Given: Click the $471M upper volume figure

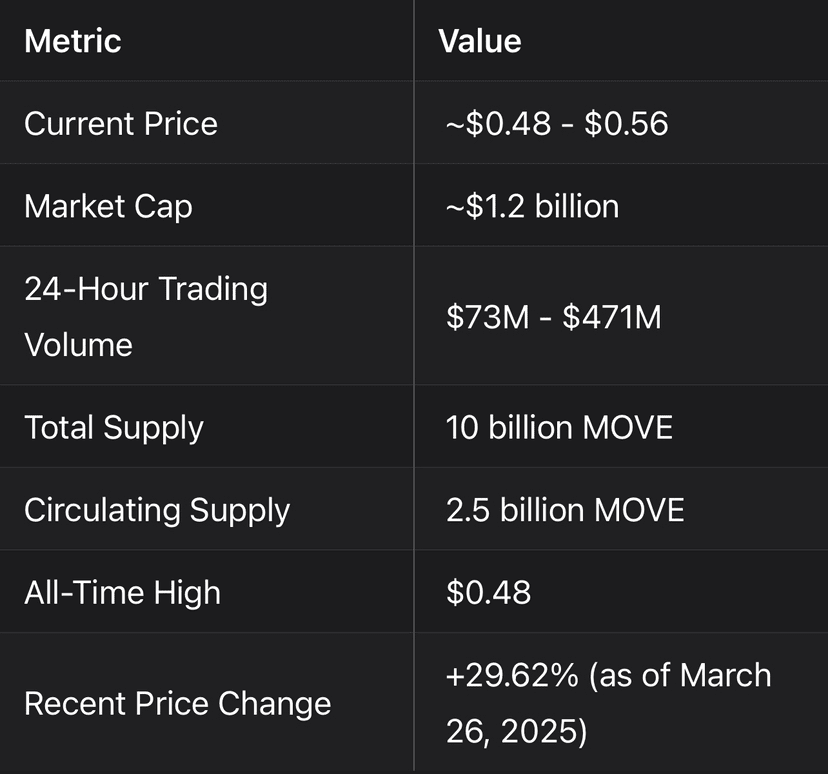Looking at the screenshot, I should tap(612, 318).
